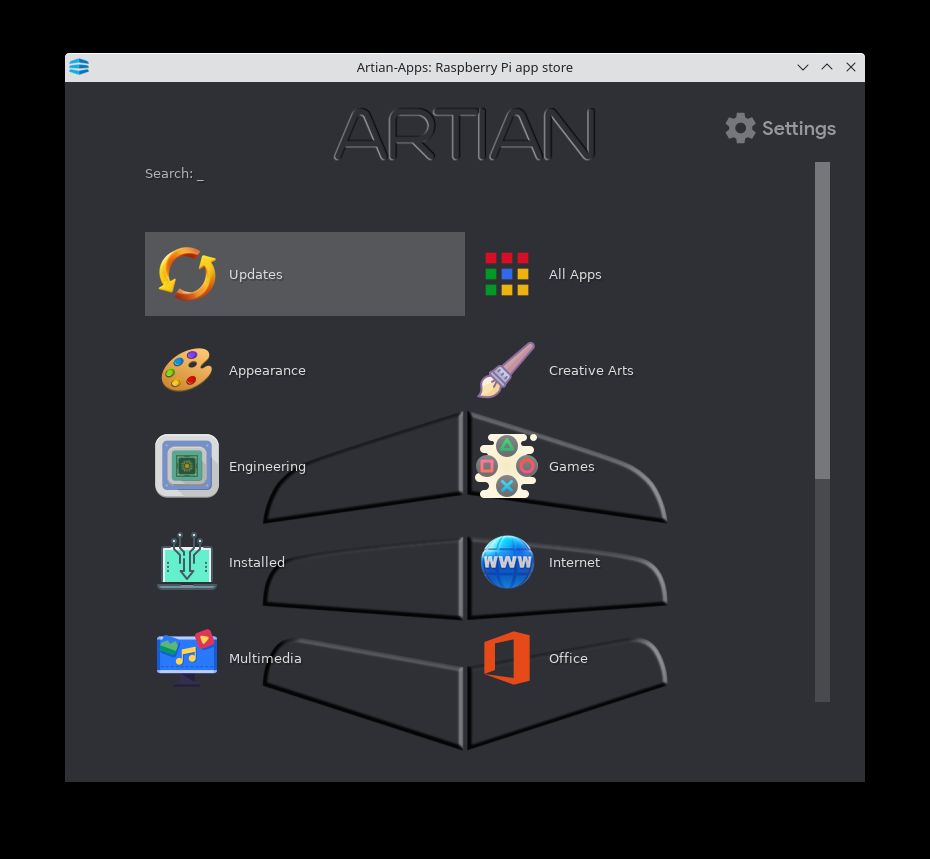The height and width of the screenshot is (859, 930).
Task: Select the Multimedia monitor icon
Action: pos(187,658)
